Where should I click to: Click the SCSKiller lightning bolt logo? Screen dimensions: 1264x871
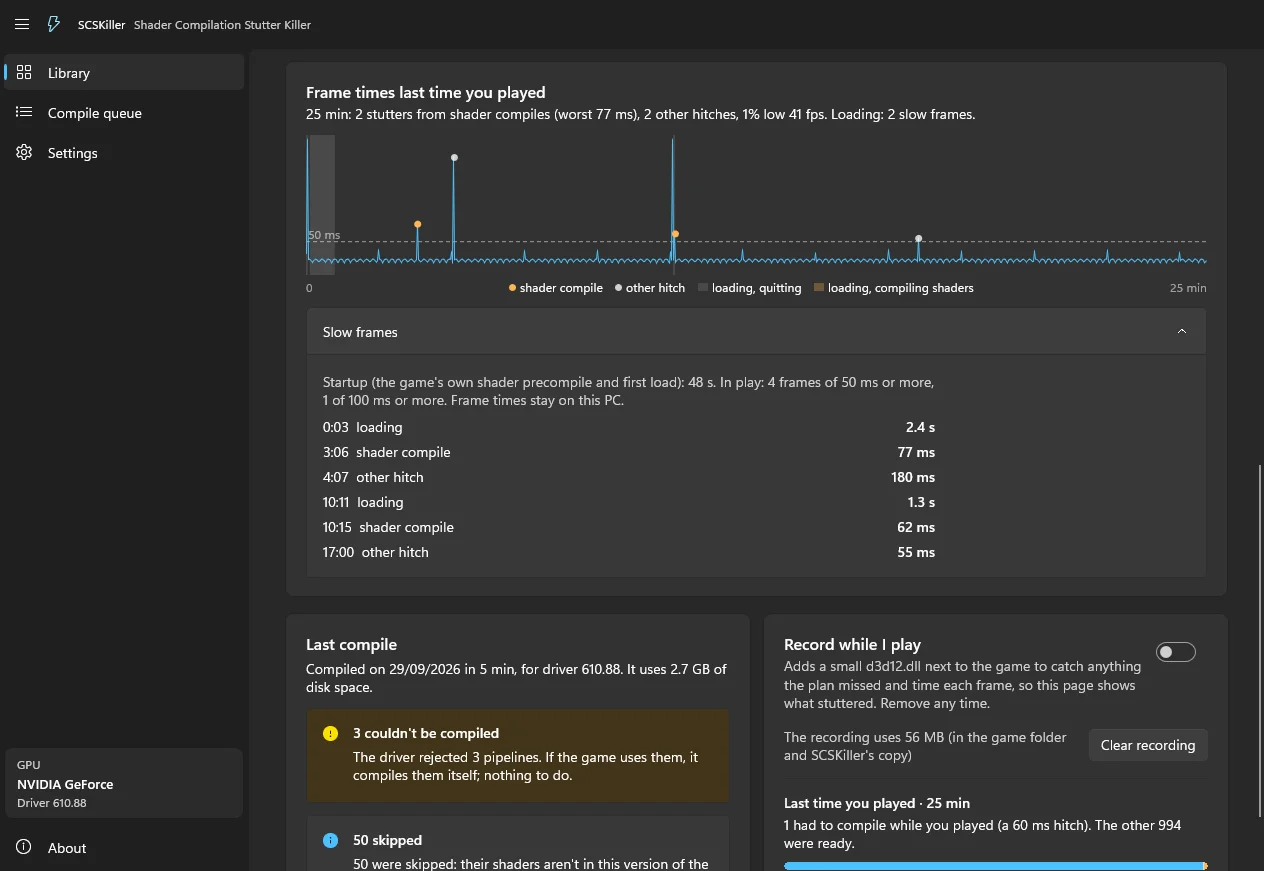click(x=54, y=24)
